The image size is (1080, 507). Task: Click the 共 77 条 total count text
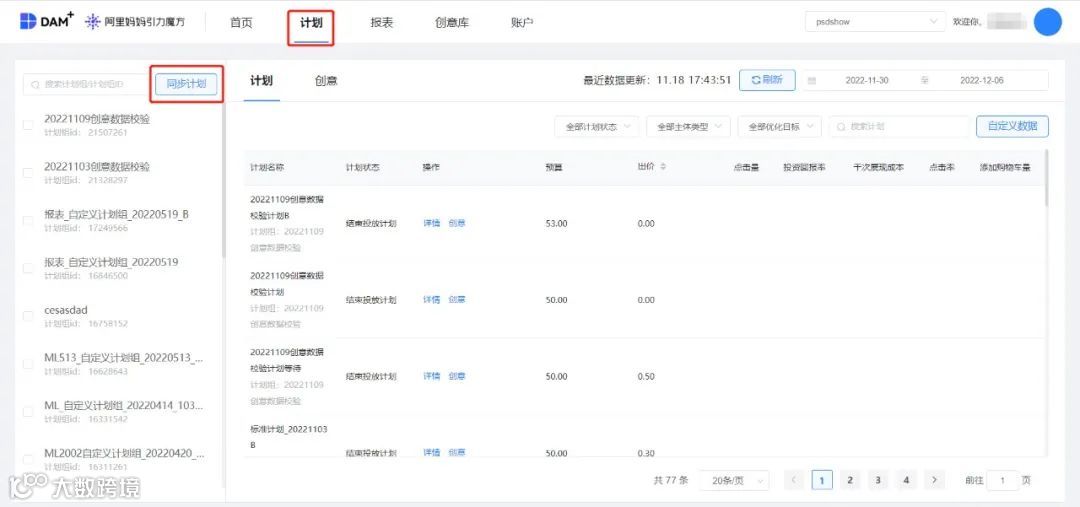671,480
